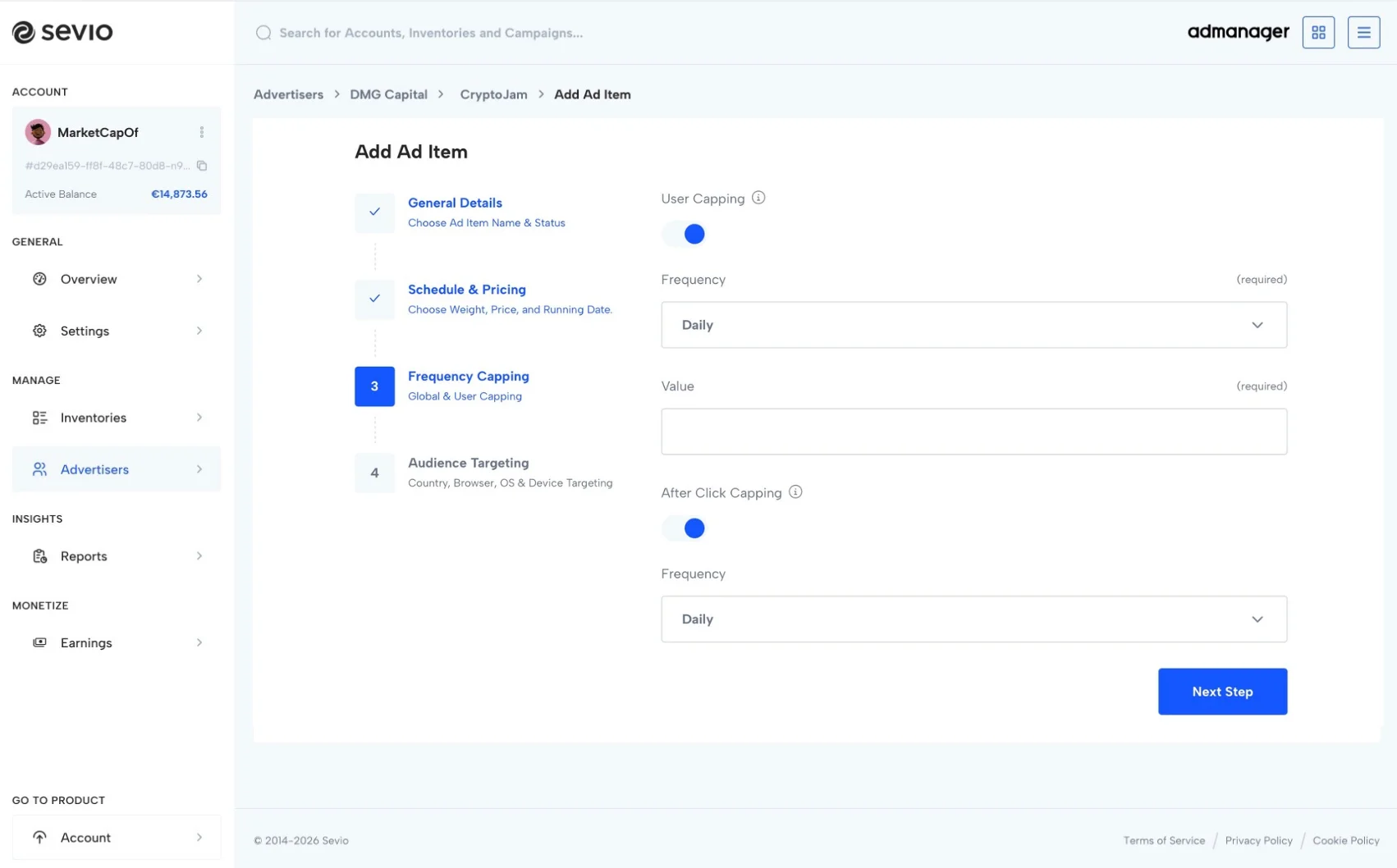Click the Earnings money icon
Screen dimensions: 1397x868
[x=39, y=642]
